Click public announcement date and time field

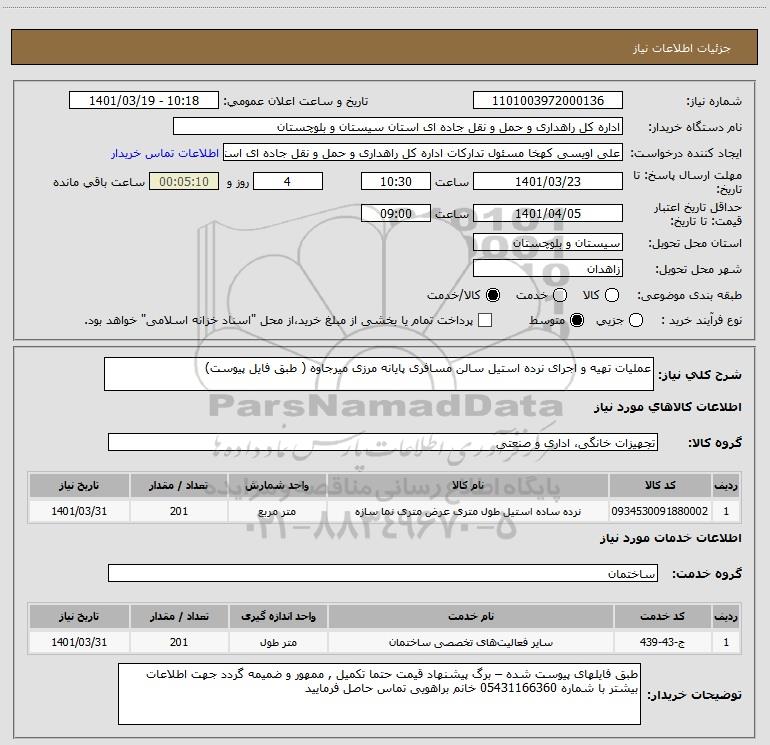point(144,100)
